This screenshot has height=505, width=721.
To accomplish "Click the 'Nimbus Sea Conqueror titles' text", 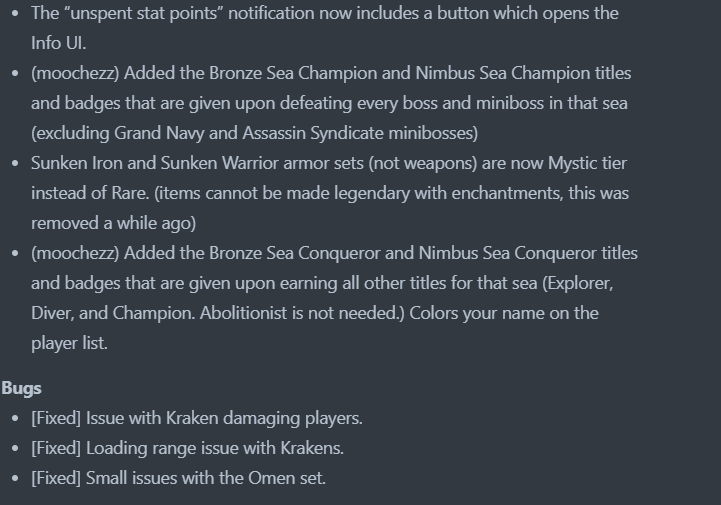I will 528,253.
